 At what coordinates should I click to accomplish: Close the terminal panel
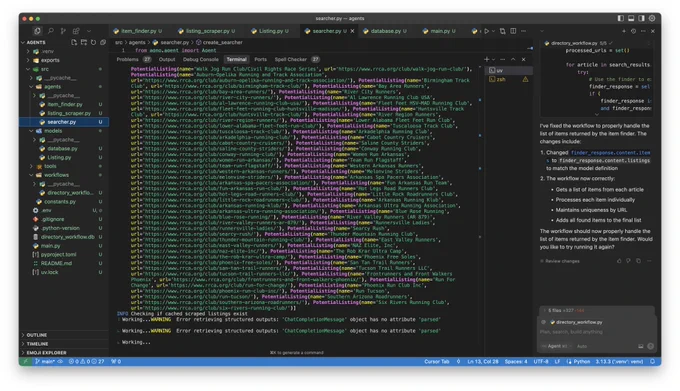(x=523, y=59)
